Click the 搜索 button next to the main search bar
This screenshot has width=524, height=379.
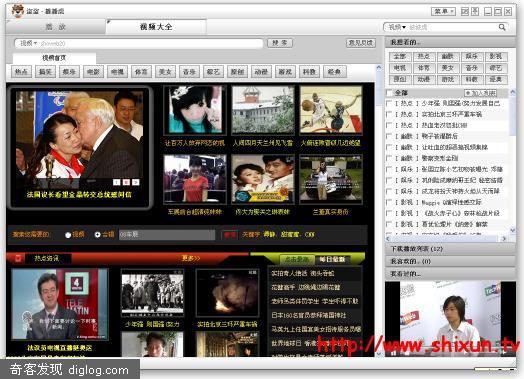[280, 43]
